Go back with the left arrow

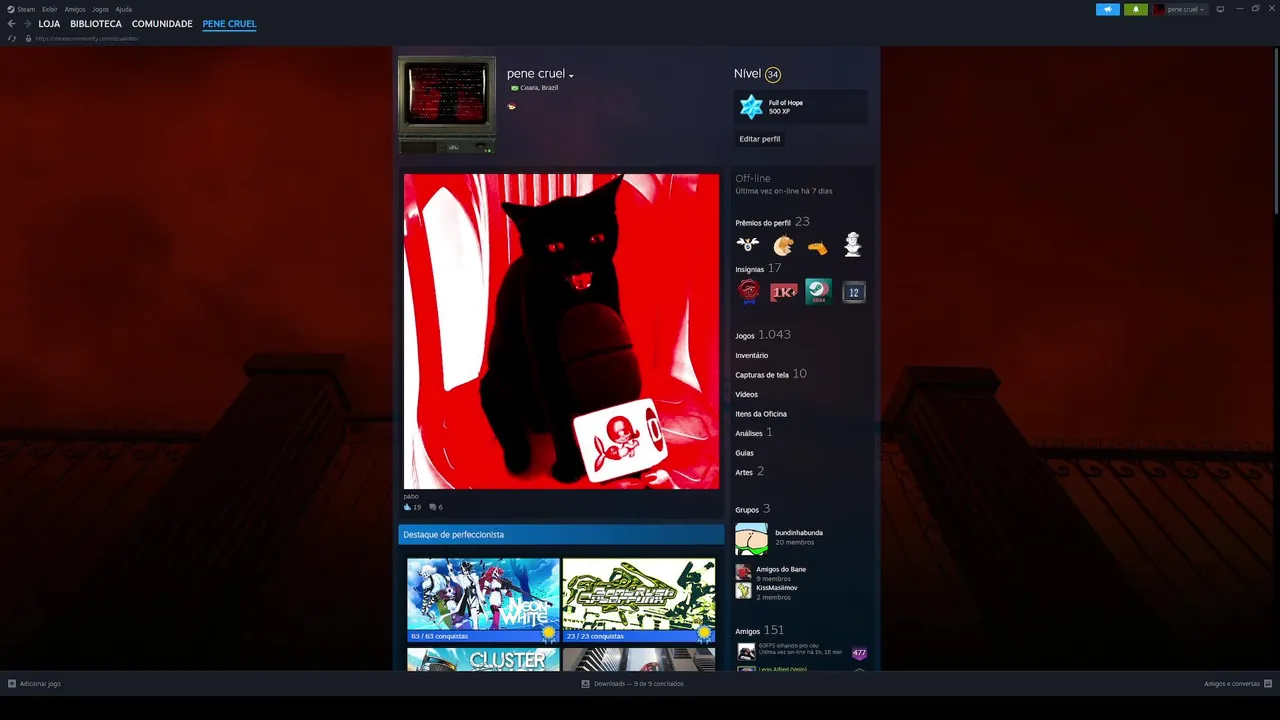[x=12, y=24]
